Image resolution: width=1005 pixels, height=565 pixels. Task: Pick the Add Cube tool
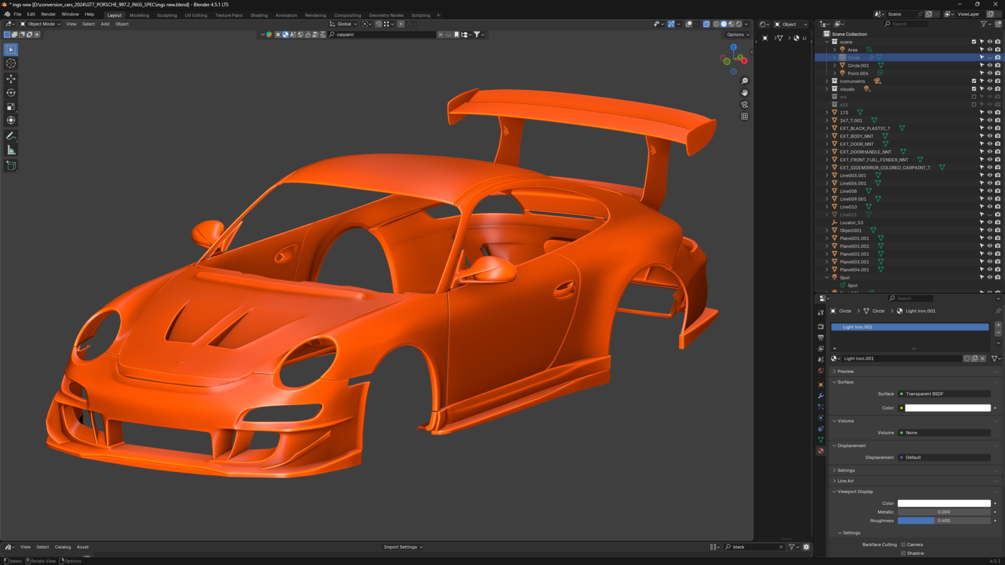pyautogui.click(x=11, y=165)
